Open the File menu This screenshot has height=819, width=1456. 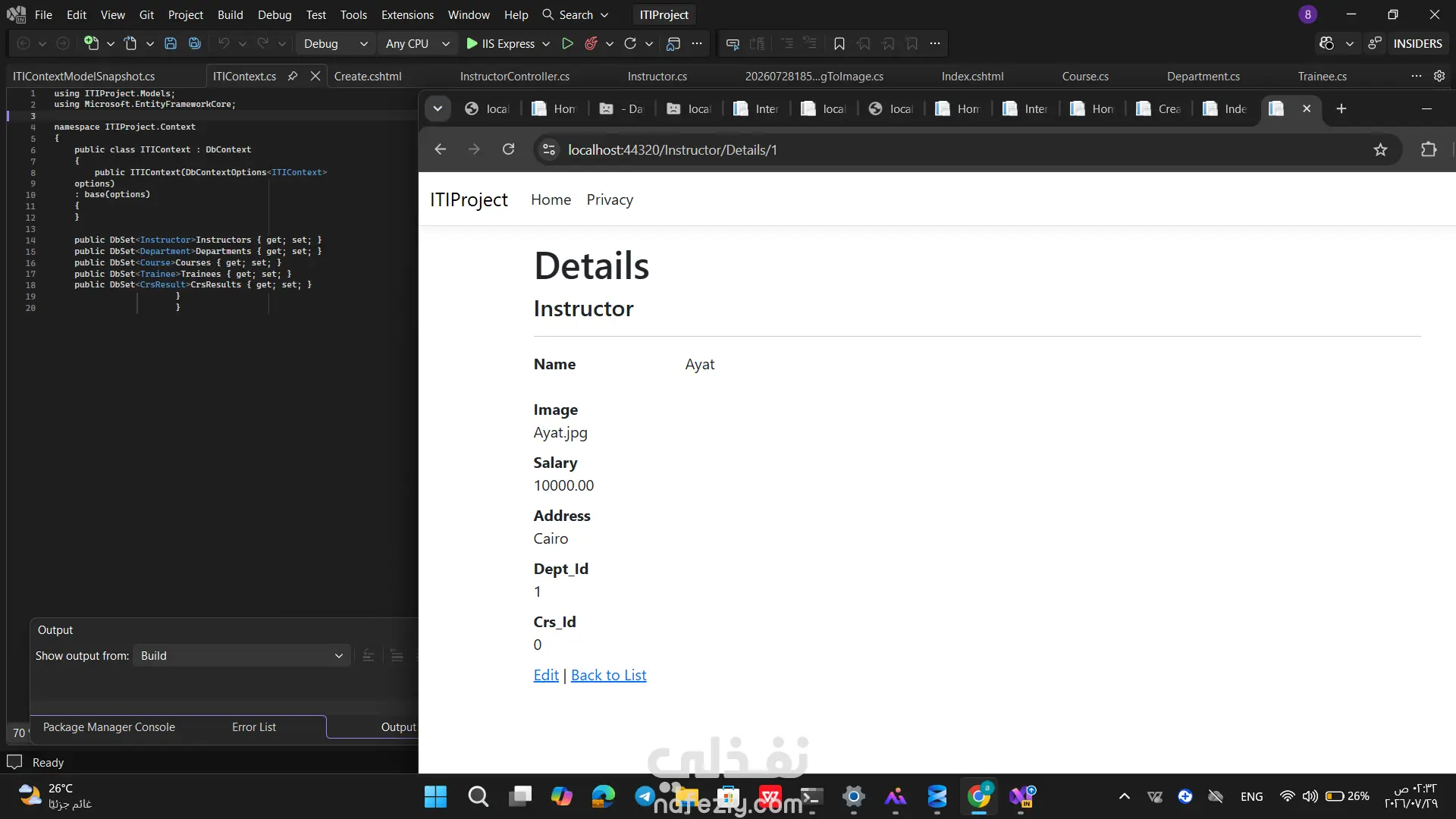(x=43, y=14)
